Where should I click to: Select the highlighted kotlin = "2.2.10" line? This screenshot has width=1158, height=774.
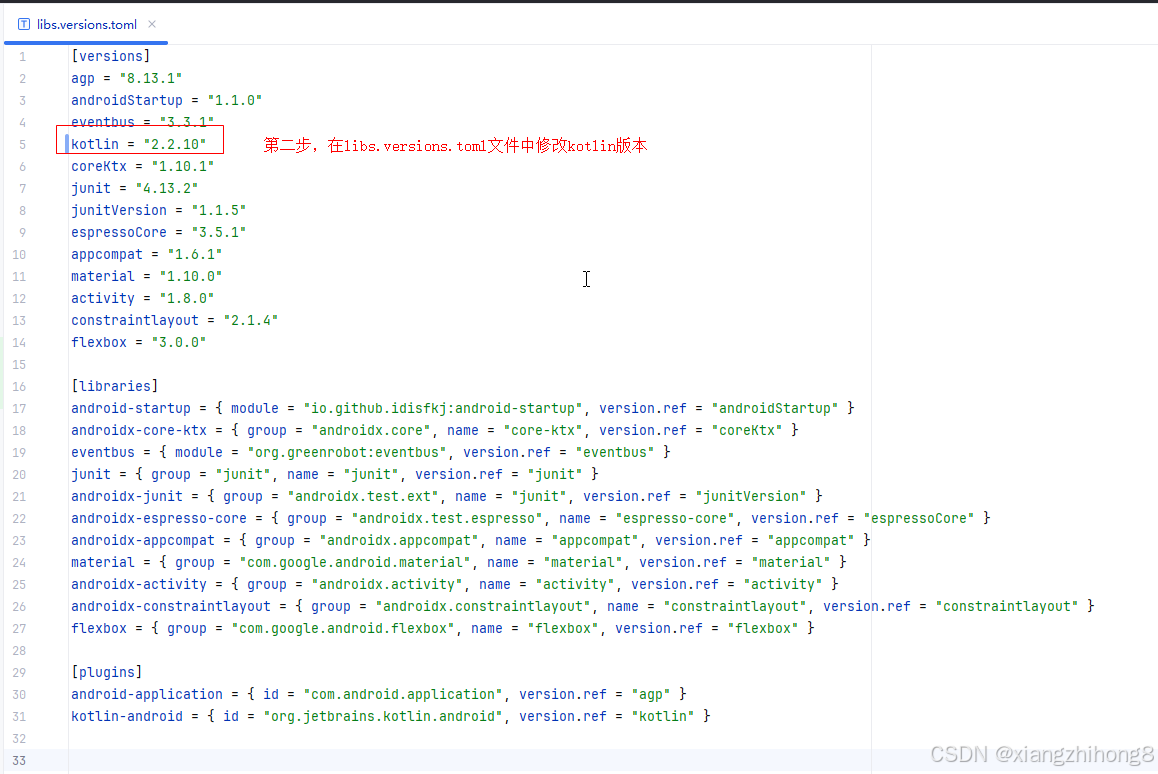[138, 143]
